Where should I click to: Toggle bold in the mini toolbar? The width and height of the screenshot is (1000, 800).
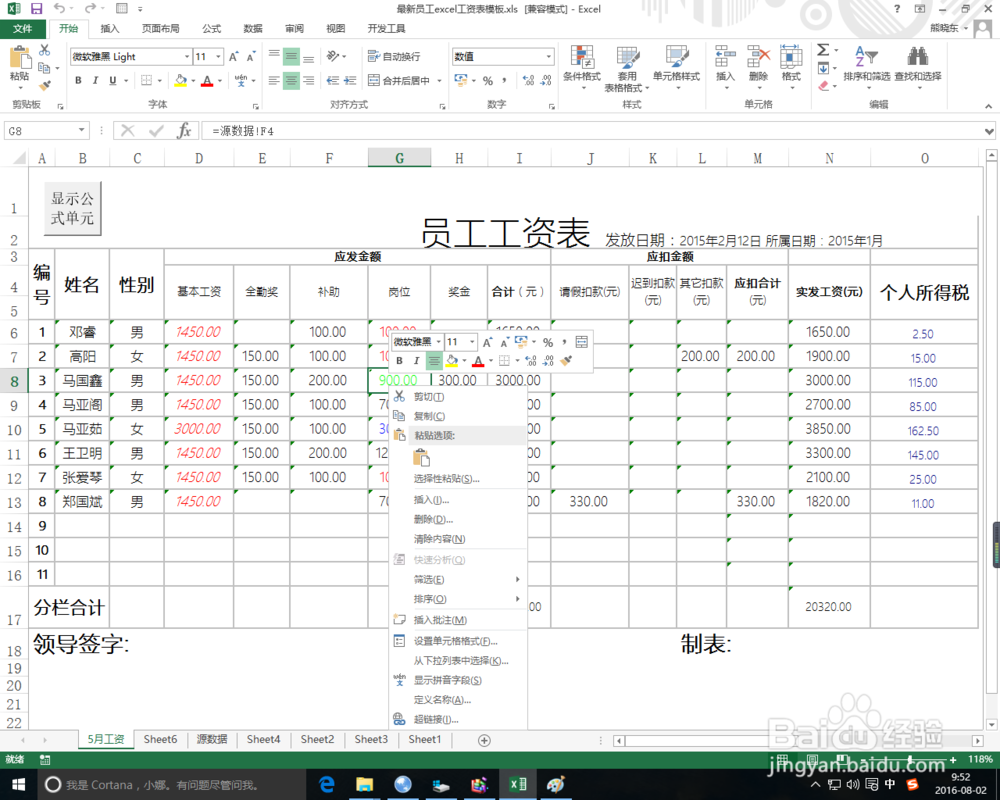click(x=399, y=359)
